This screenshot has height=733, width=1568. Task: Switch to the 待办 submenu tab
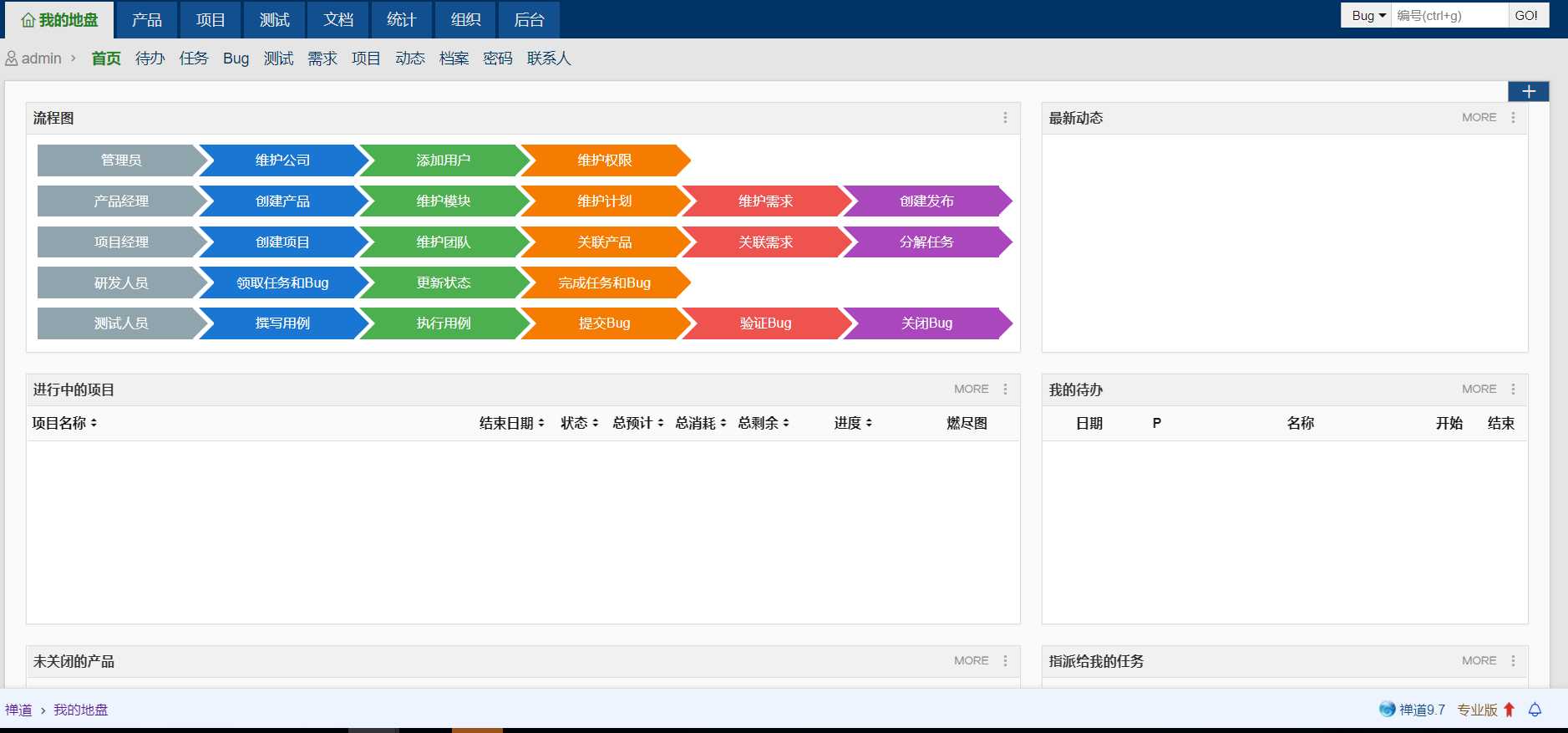coord(150,59)
